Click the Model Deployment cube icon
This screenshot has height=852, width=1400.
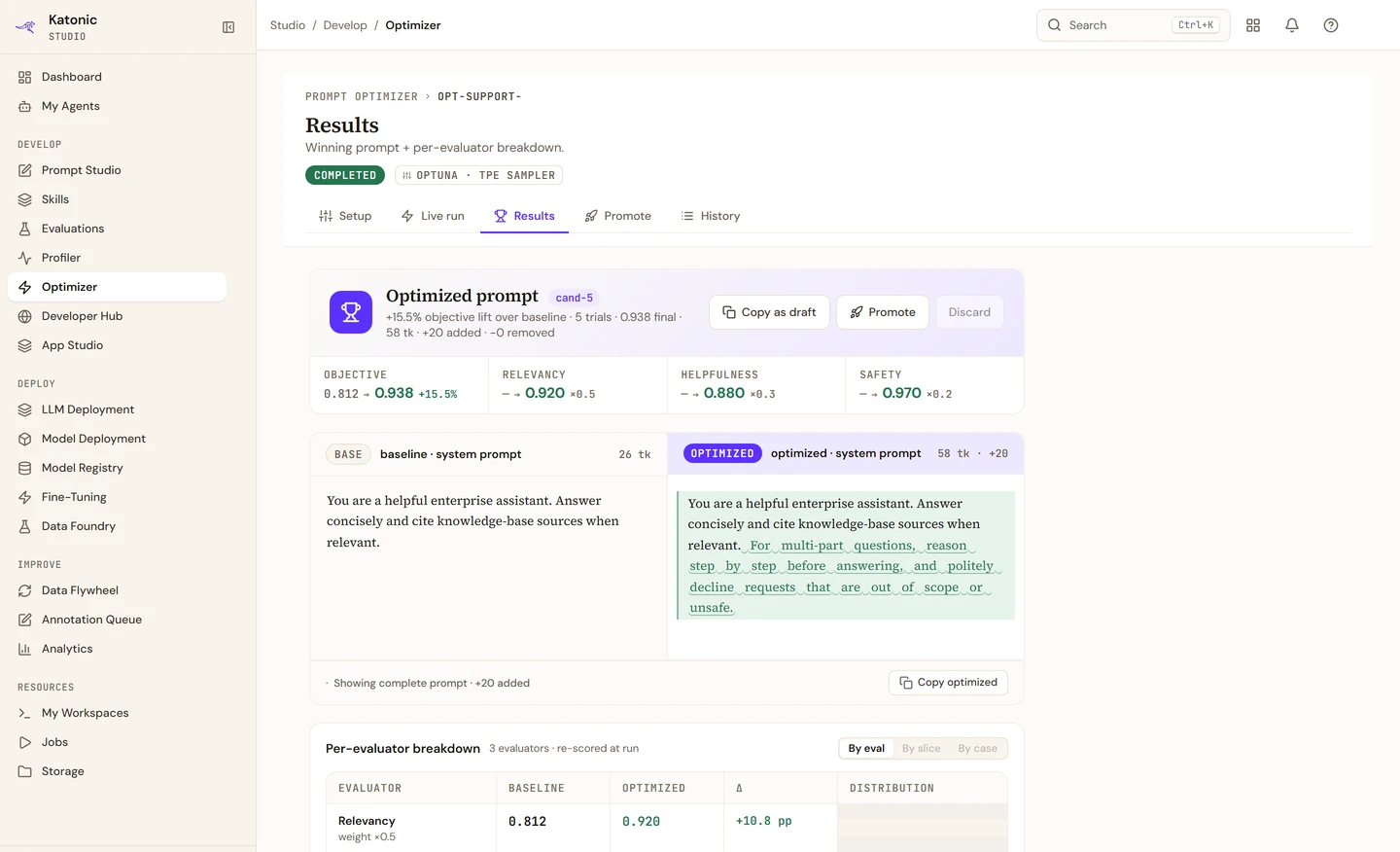coord(25,439)
